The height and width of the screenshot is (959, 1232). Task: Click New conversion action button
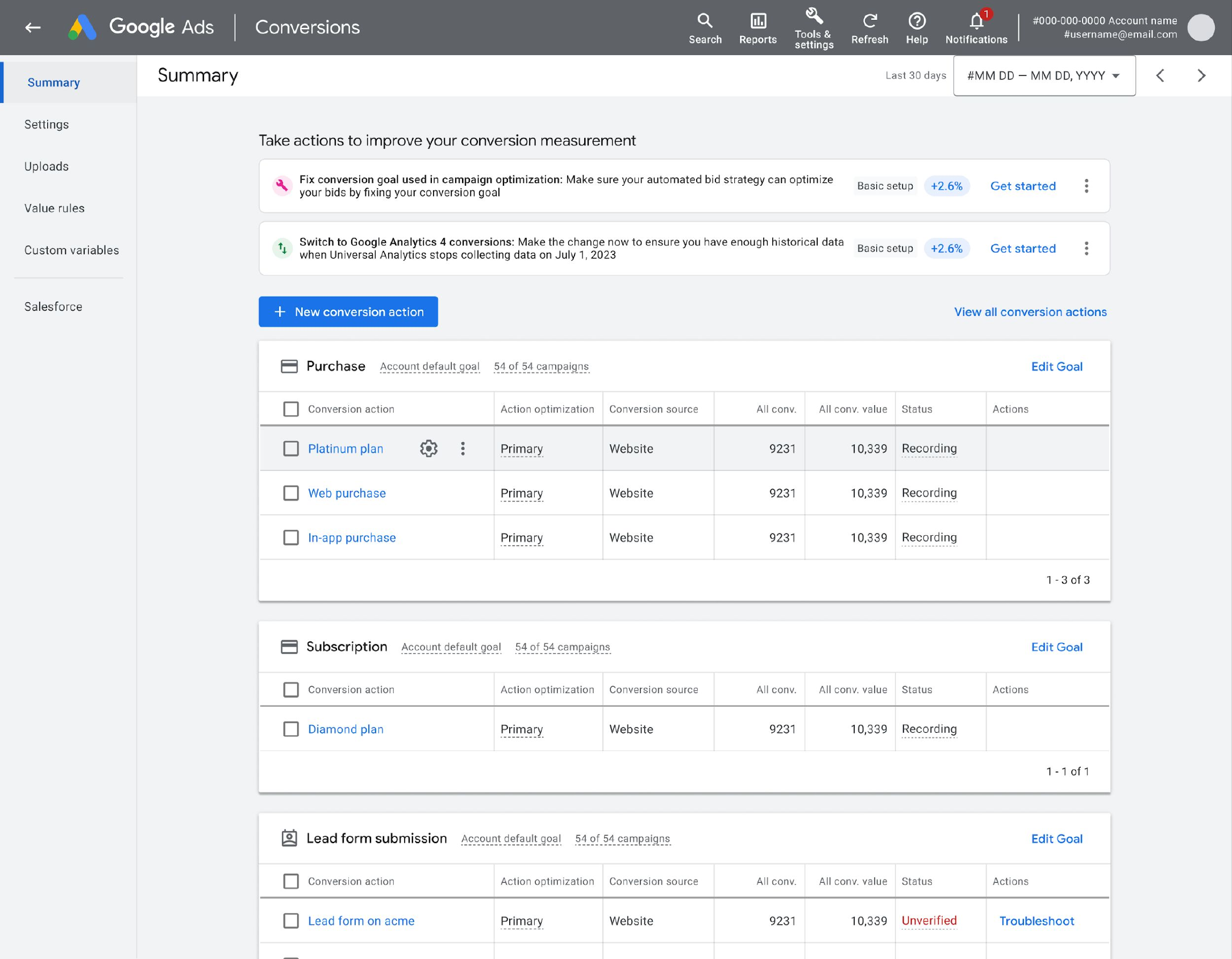[x=348, y=311]
